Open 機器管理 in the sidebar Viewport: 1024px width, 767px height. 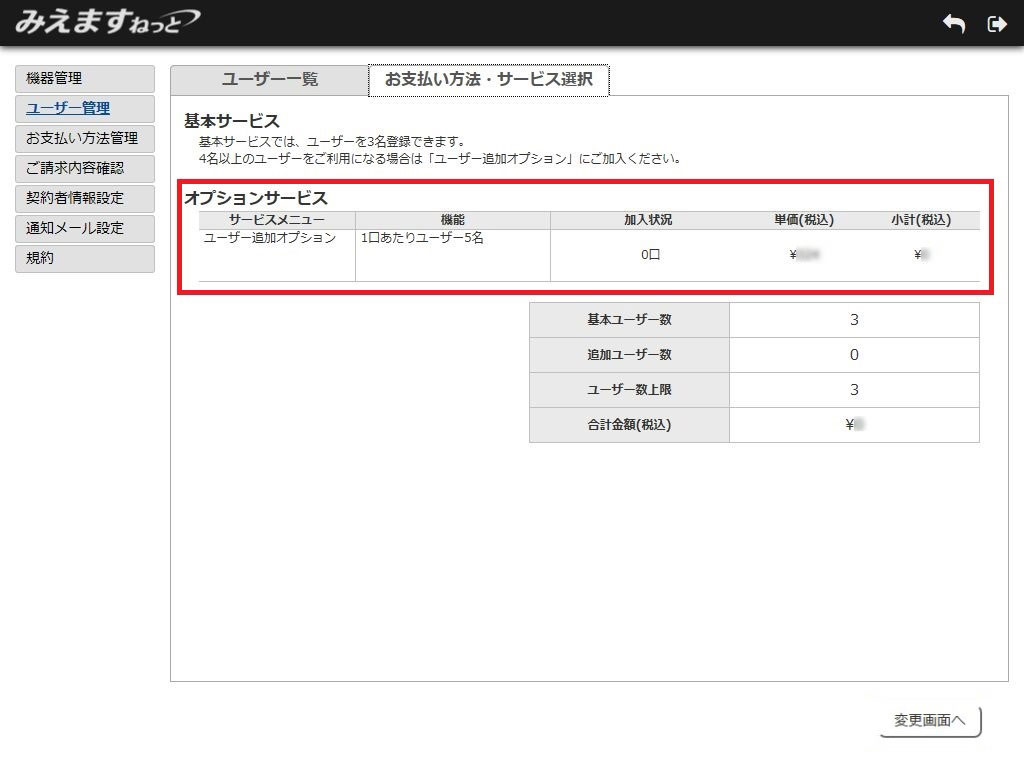pos(85,79)
